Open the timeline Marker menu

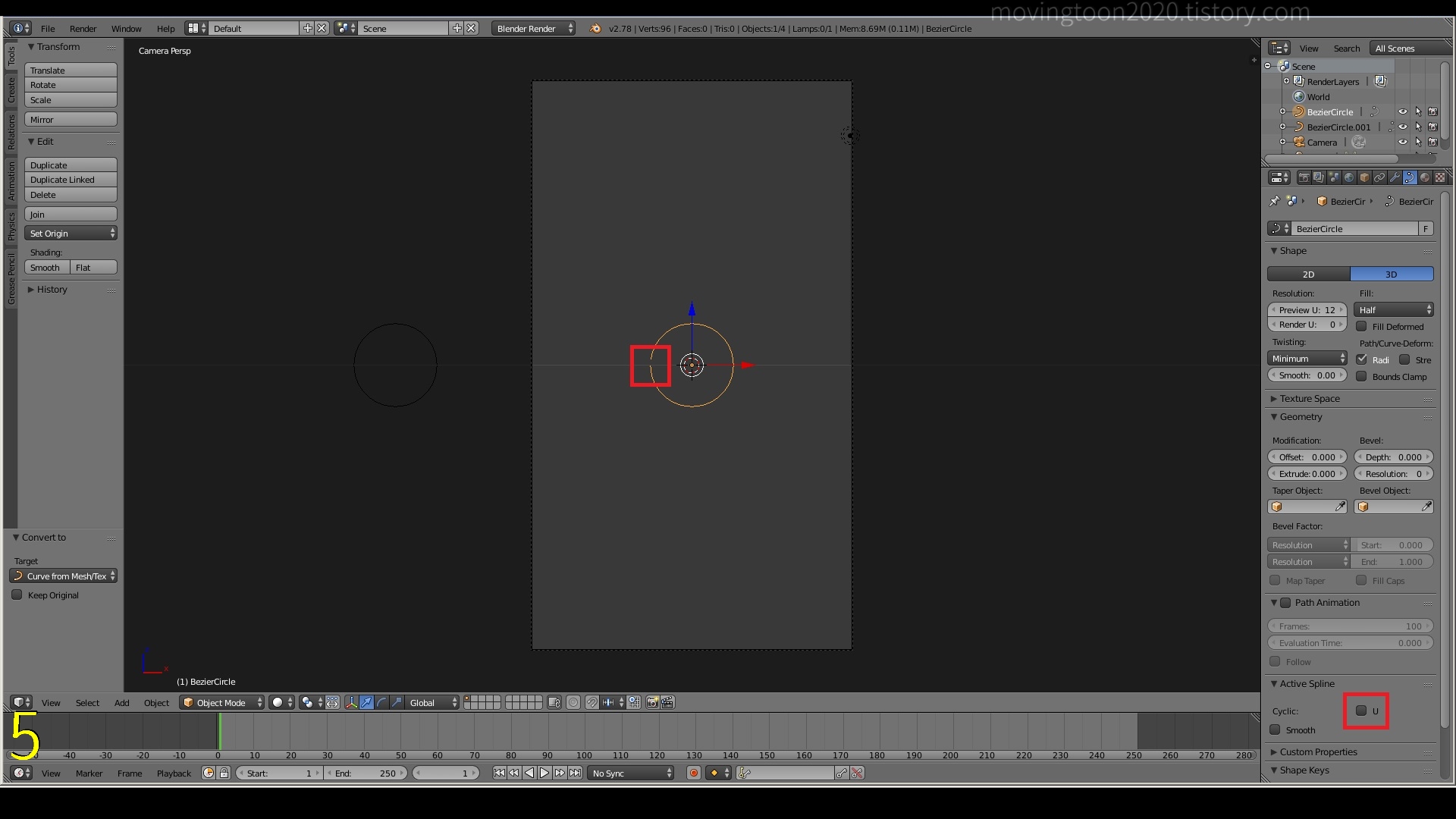pyautogui.click(x=89, y=773)
